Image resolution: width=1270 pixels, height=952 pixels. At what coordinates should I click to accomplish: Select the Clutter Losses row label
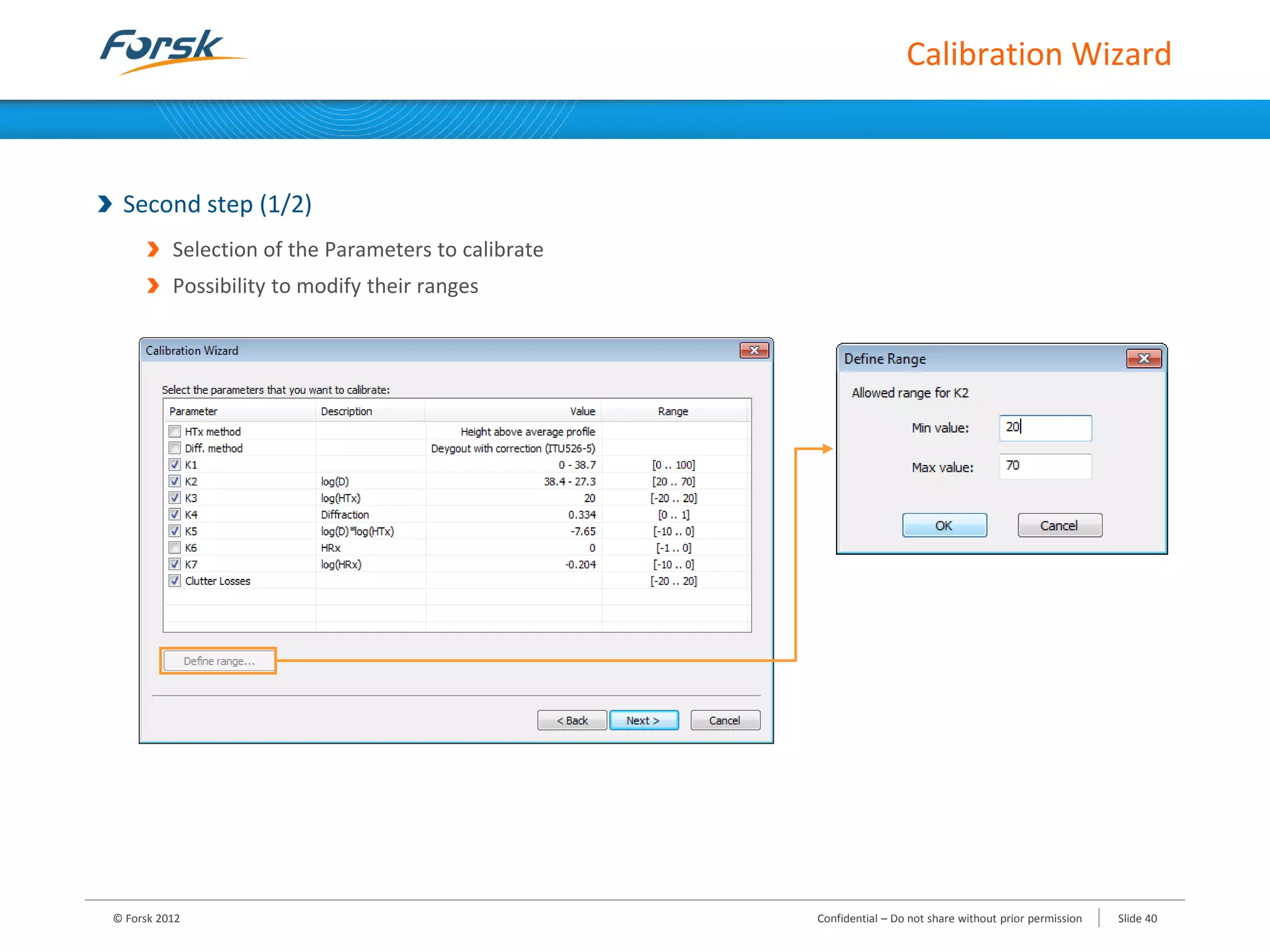[x=218, y=581]
